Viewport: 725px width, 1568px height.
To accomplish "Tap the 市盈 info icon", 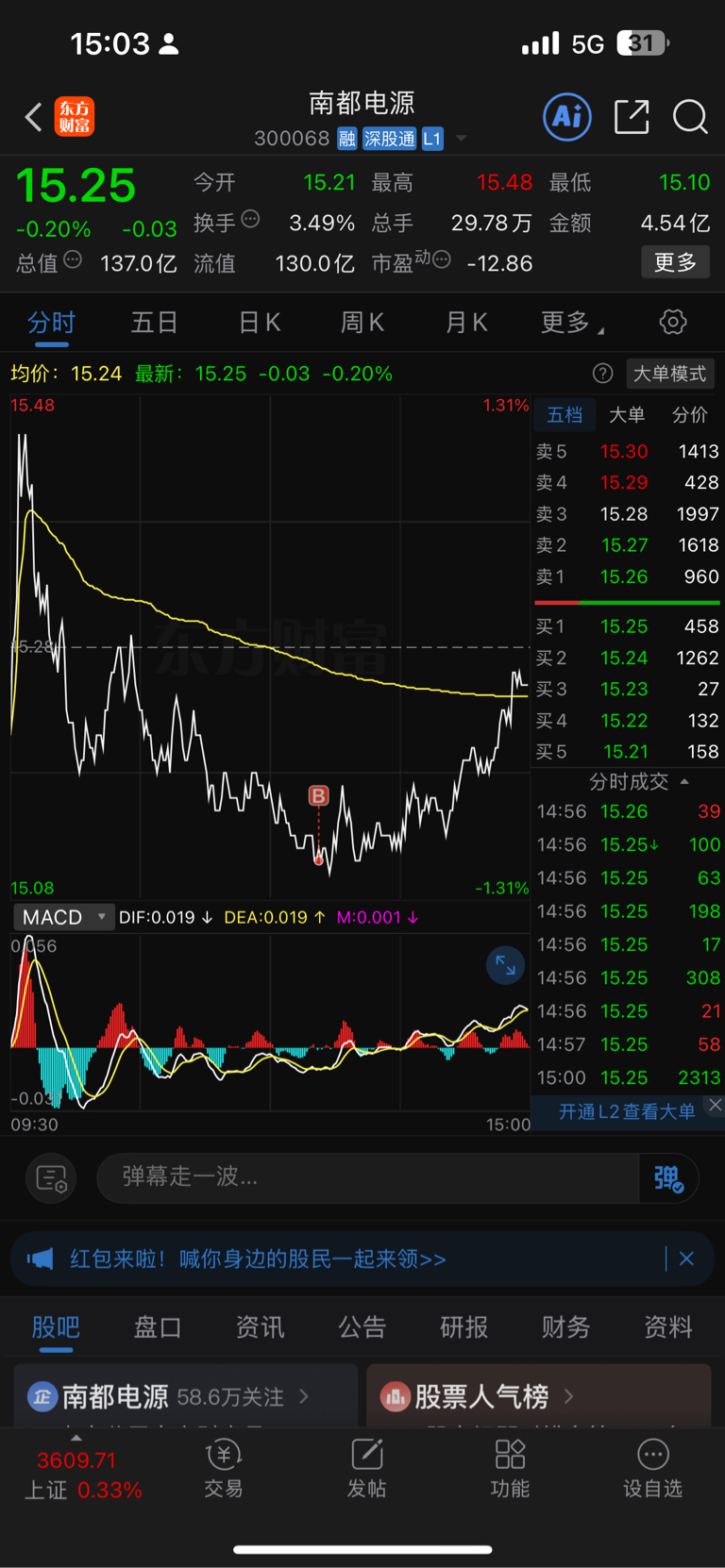I will [441, 259].
